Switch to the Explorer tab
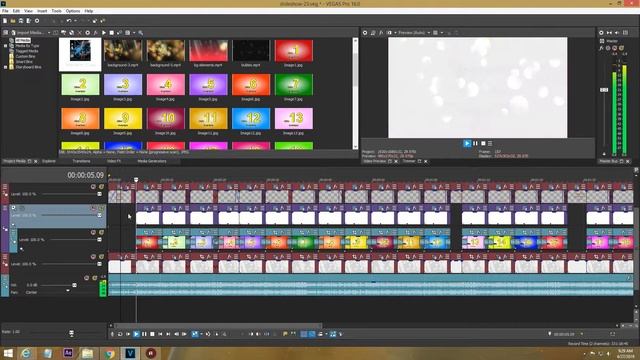 (49, 161)
